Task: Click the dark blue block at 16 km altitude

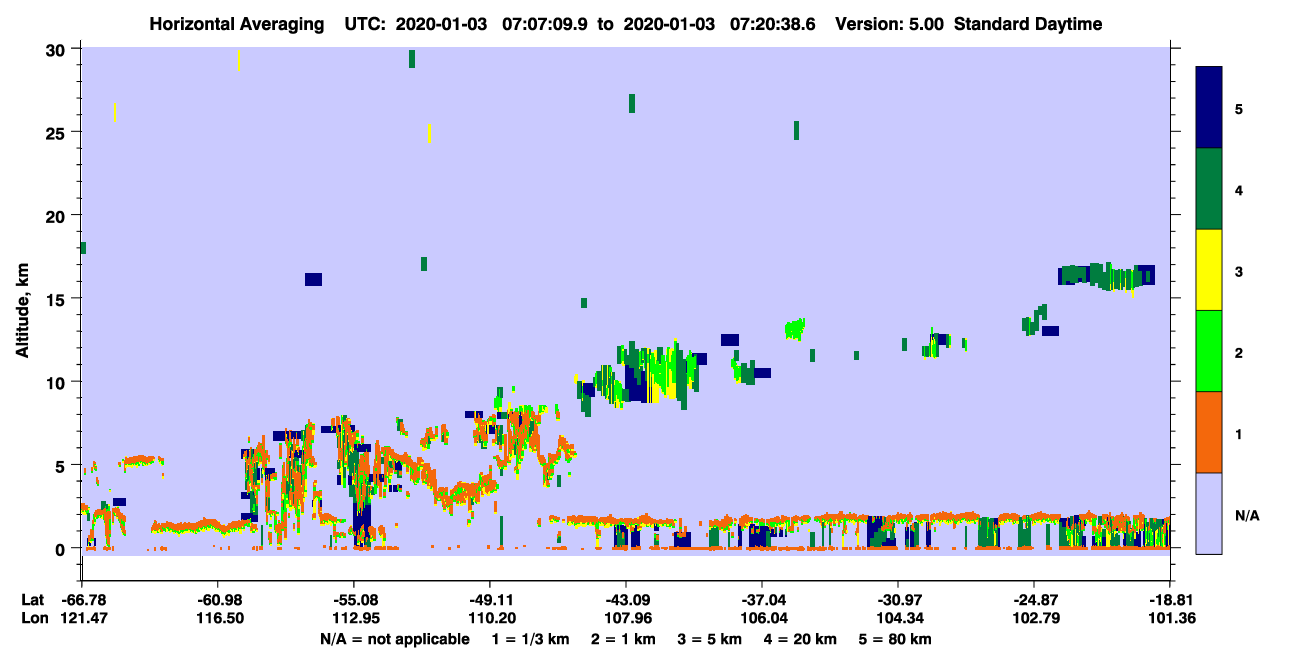Action: [x=313, y=279]
